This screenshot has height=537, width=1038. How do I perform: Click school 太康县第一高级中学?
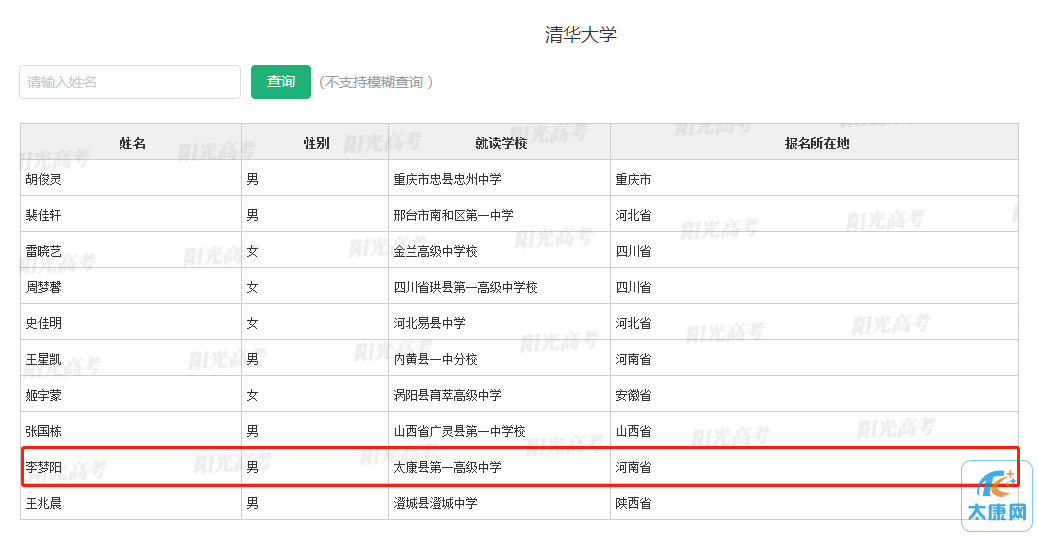coord(448,467)
